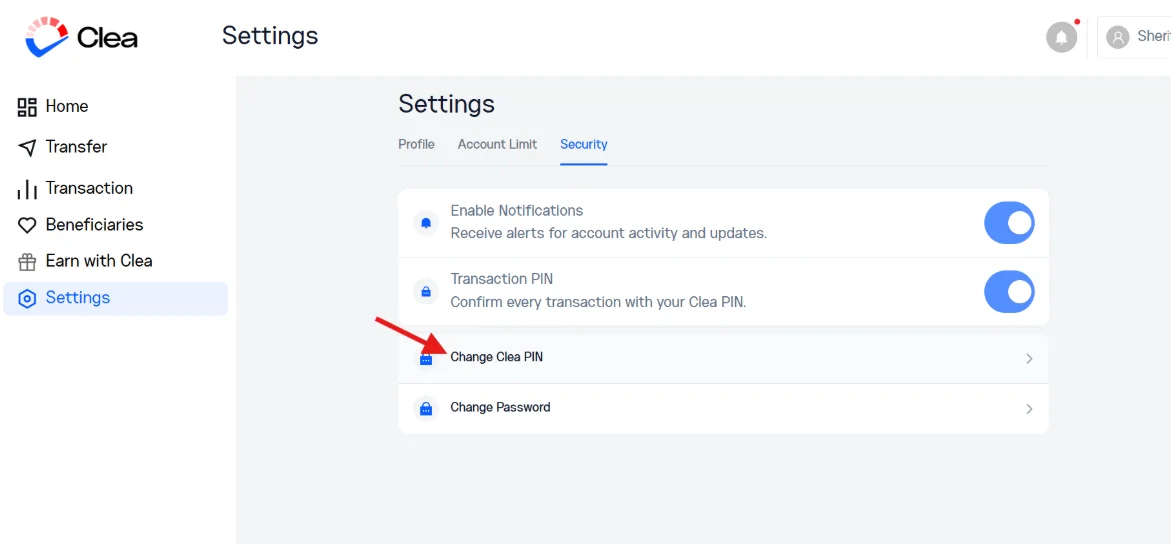The height and width of the screenshot is (547, 1171).
Task: Select the Security tab
Action: click(584, 144)
